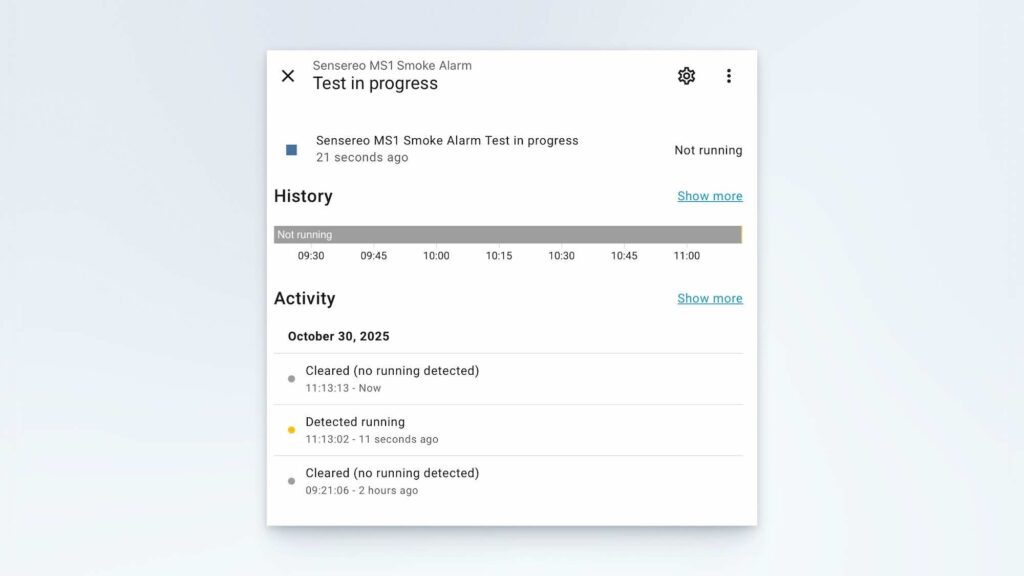Screen dimensions: 1024x576
Task: Select the Detected running activity entry
Action: tap(355, 422)
